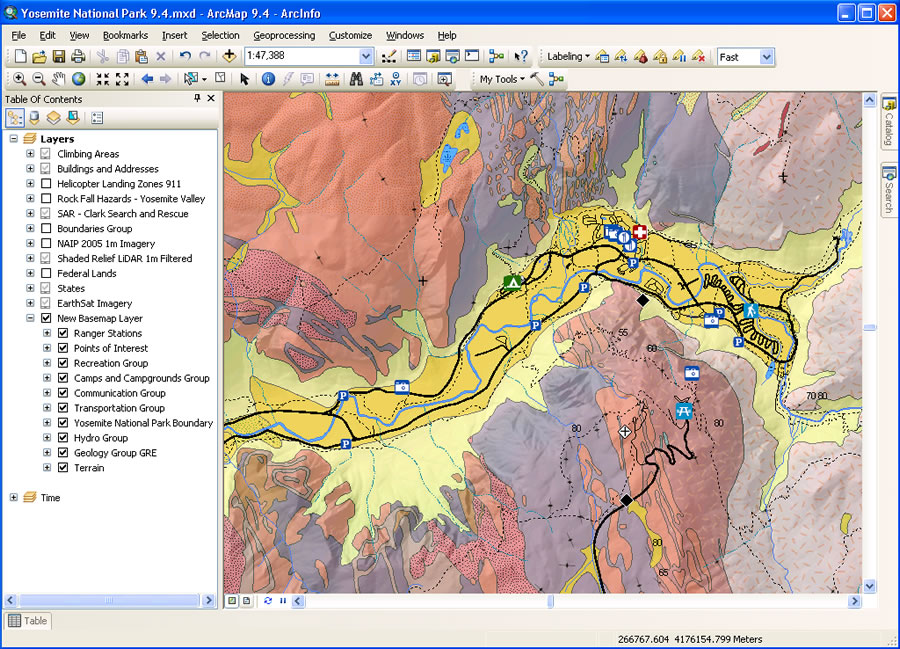This screenshot has width=900, height=649.
Task: Open the Find binoculars tool
Action: (356, 79)
